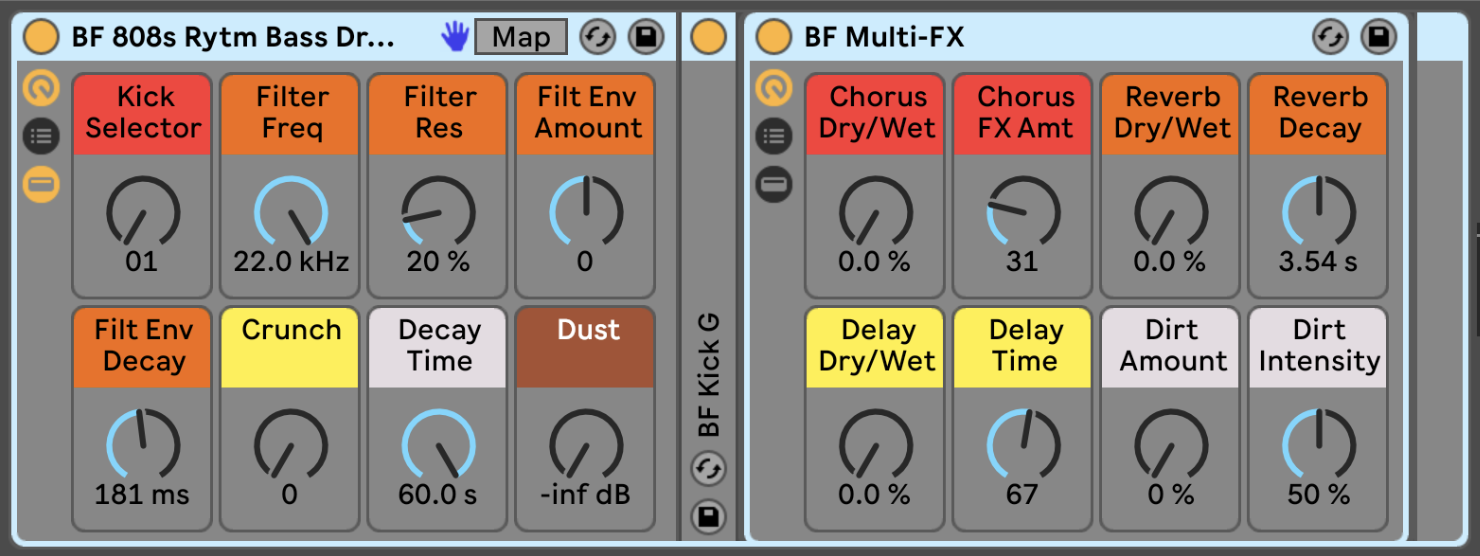
Task: Select the red Kick Selector macro label
Action: [x=142, y=114]
